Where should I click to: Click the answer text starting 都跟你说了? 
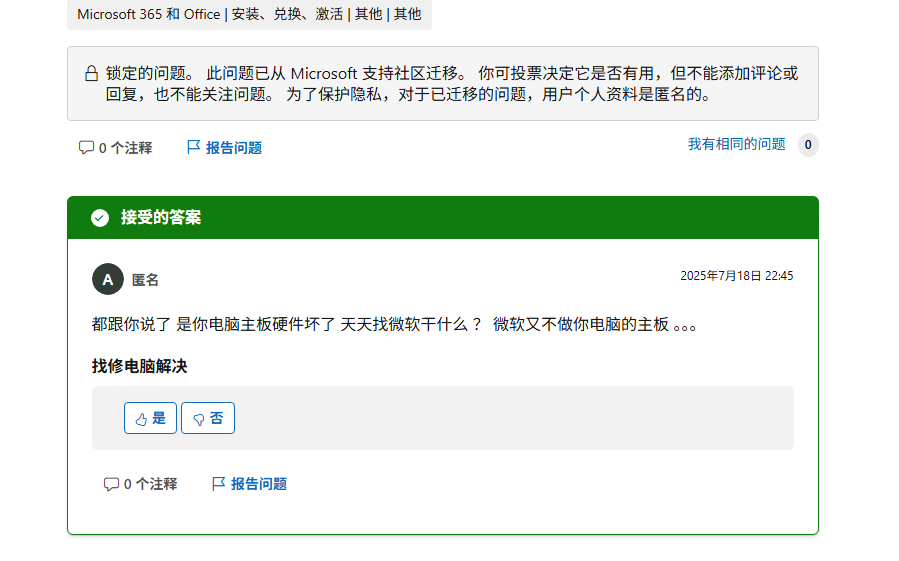click(x=394, y=325)
